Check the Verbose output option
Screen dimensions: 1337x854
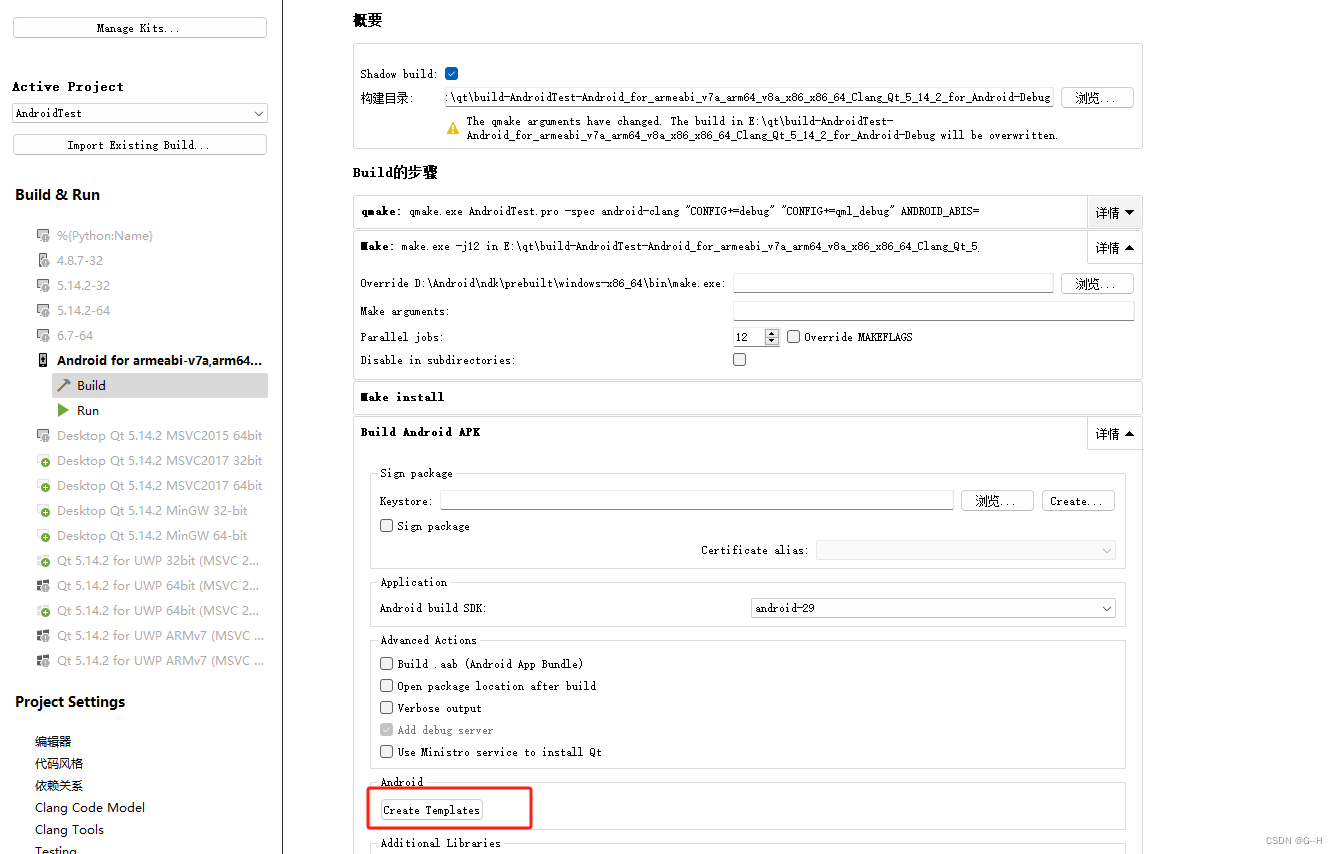pos(386,708)
